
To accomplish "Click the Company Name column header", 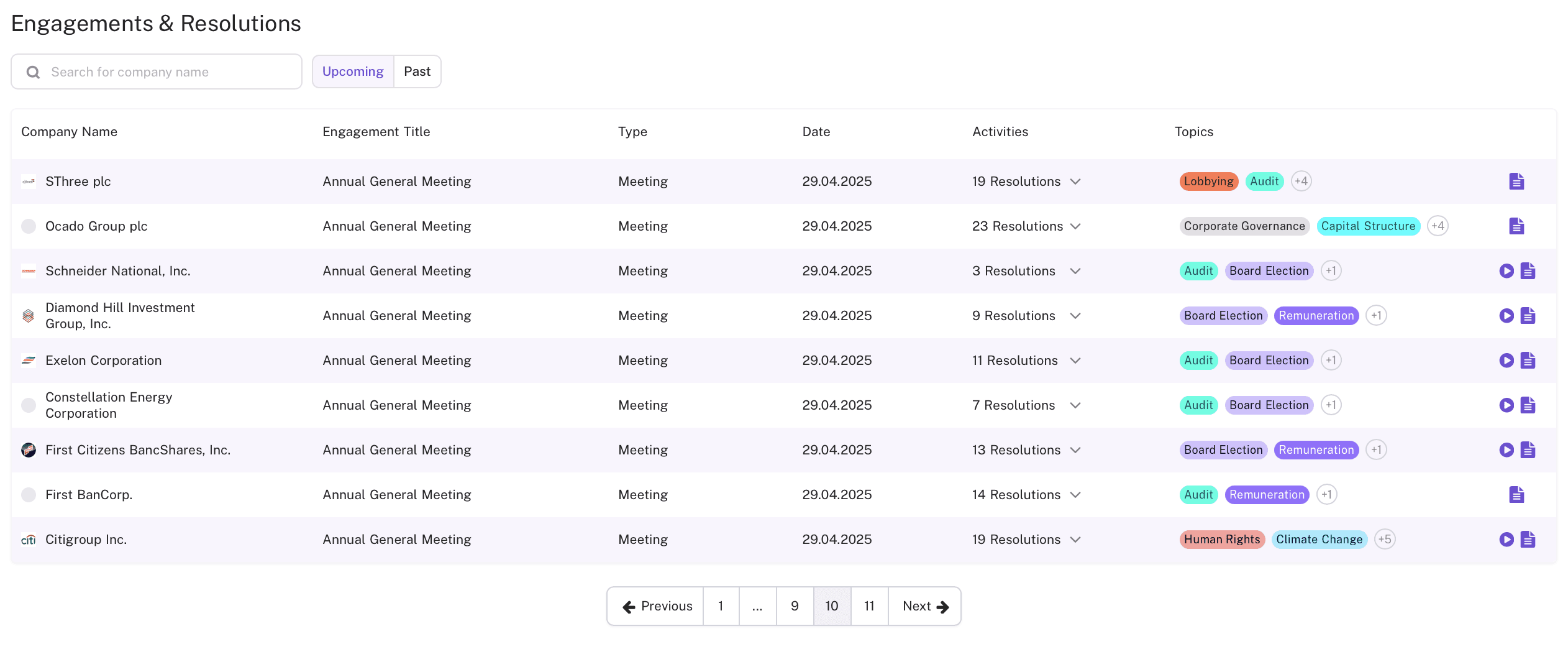I will [70, 132].
